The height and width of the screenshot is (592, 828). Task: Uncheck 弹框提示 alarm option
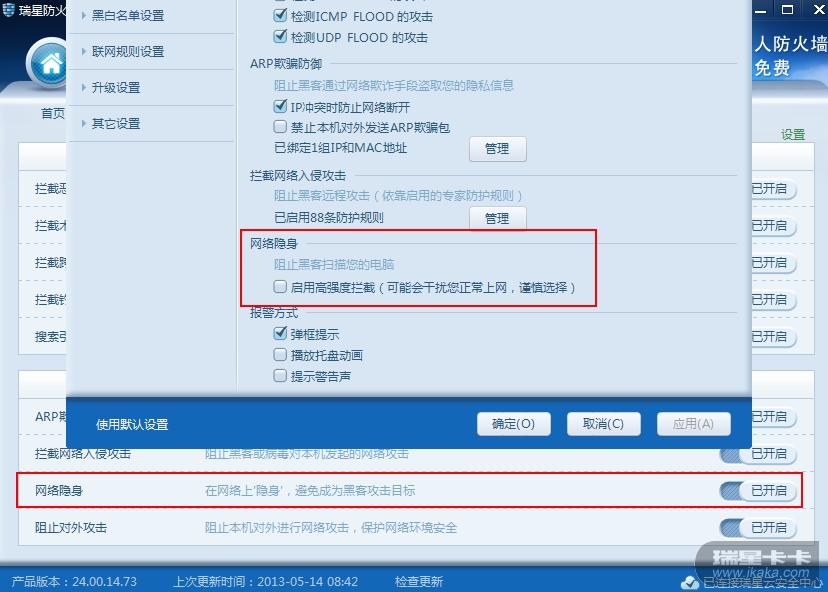(x=280, y=334)
